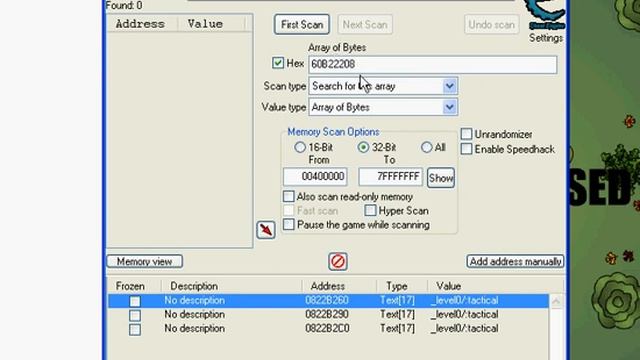Enable Also scan read-only memory
Viewport: 640px width, 360px height.
(289, 196)
